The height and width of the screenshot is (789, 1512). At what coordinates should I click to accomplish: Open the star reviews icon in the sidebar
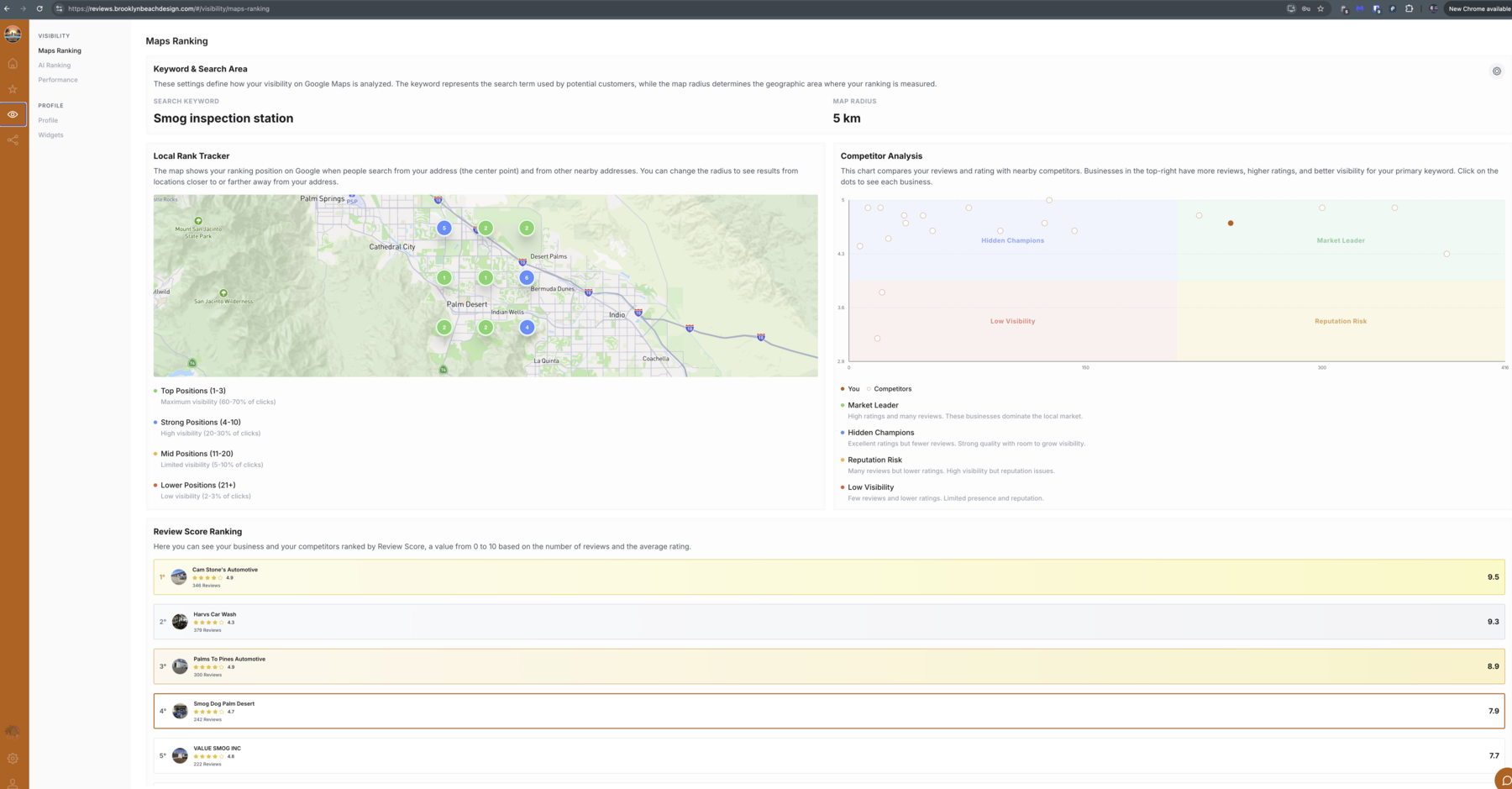tap(13, 89)
